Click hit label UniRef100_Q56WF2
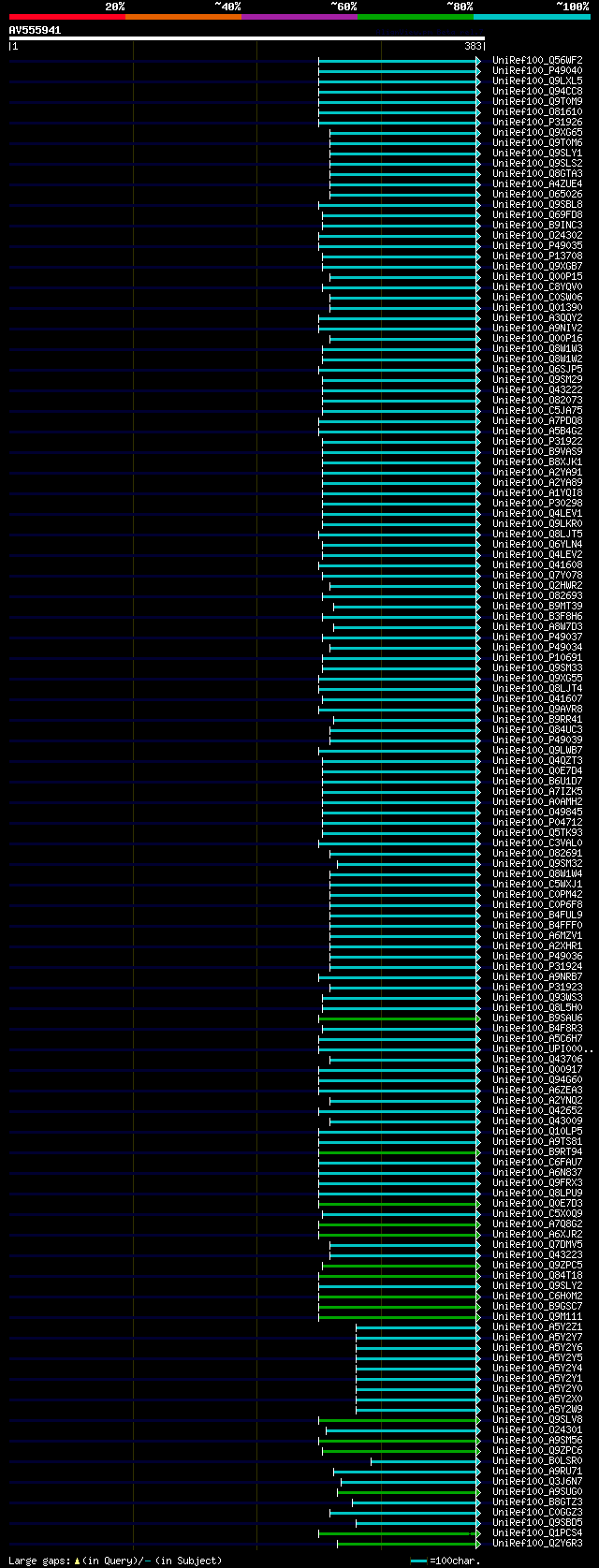 (x=537, y=60)
